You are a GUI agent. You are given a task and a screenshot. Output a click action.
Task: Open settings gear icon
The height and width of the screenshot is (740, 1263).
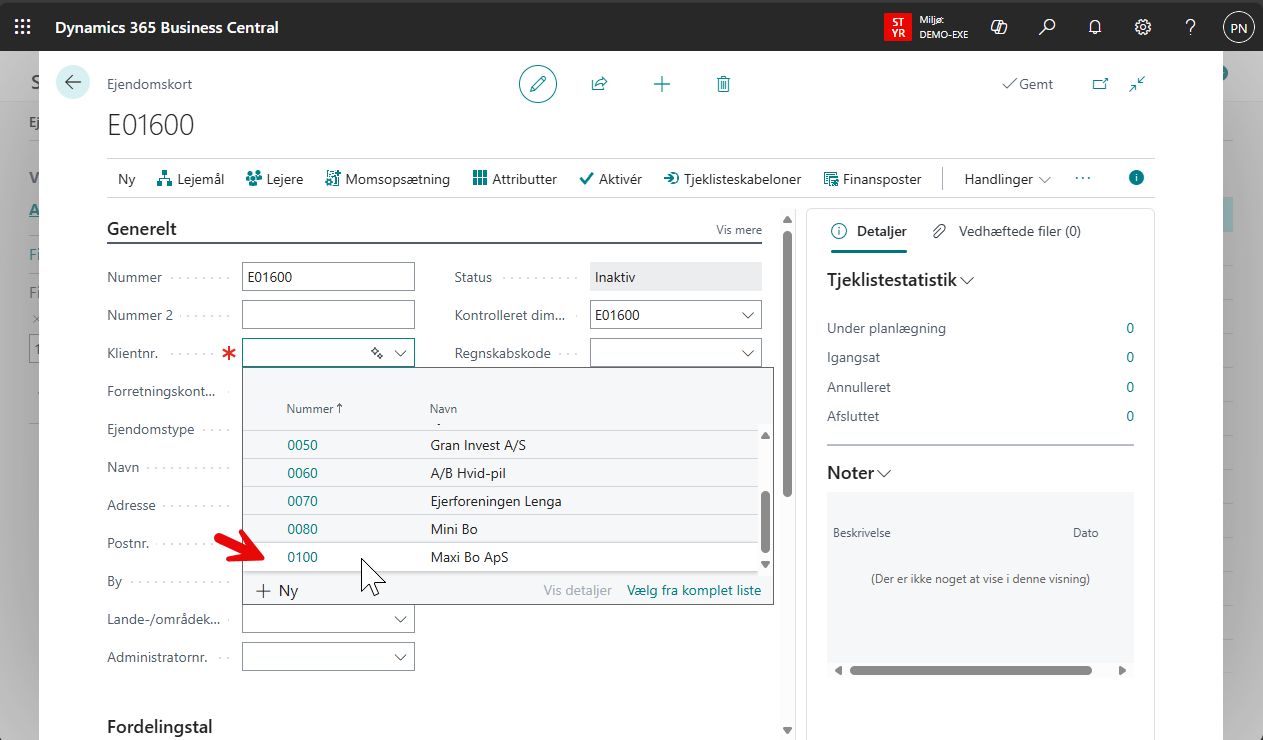pos(1143,27)
